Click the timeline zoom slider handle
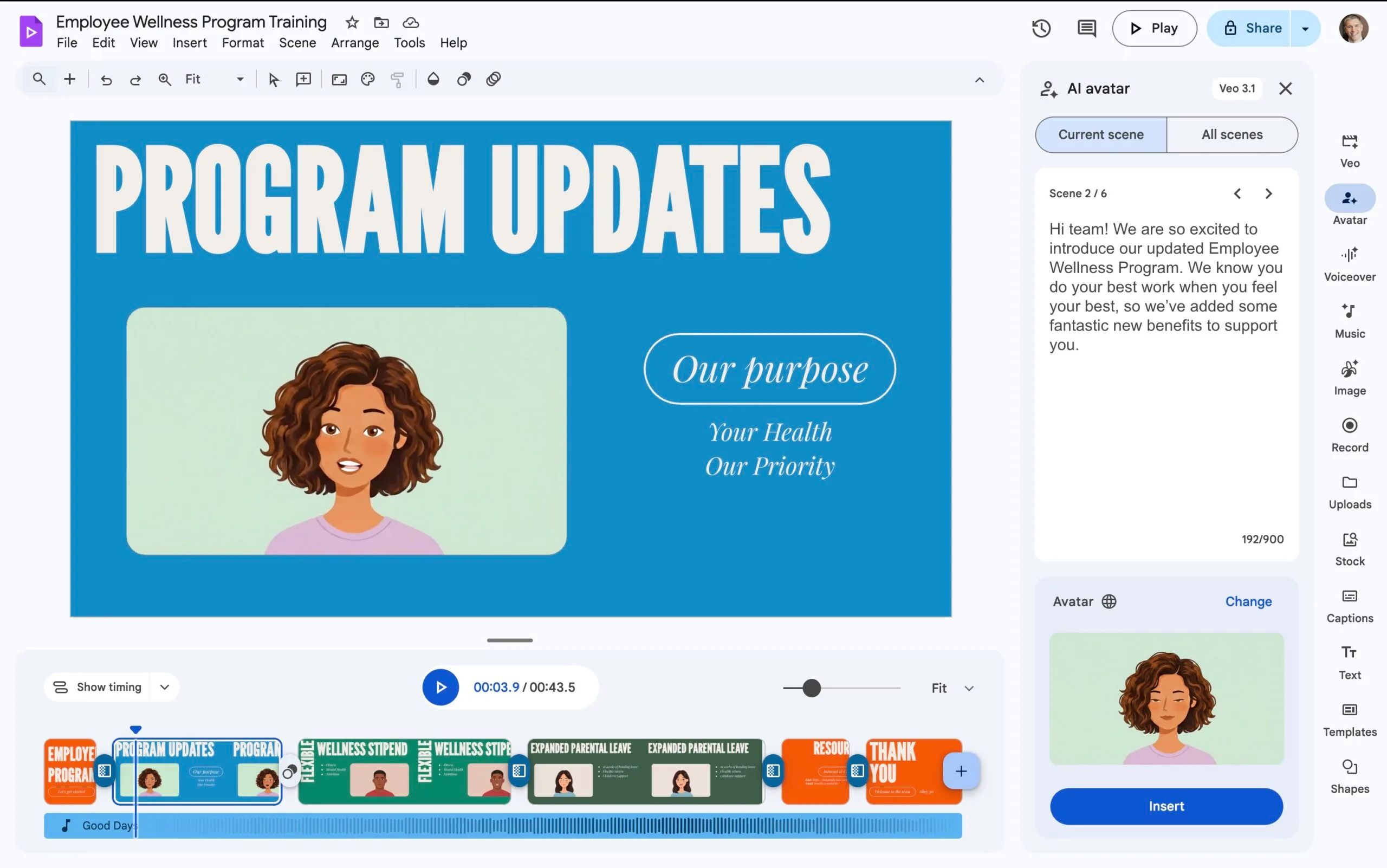 point(811,688)
